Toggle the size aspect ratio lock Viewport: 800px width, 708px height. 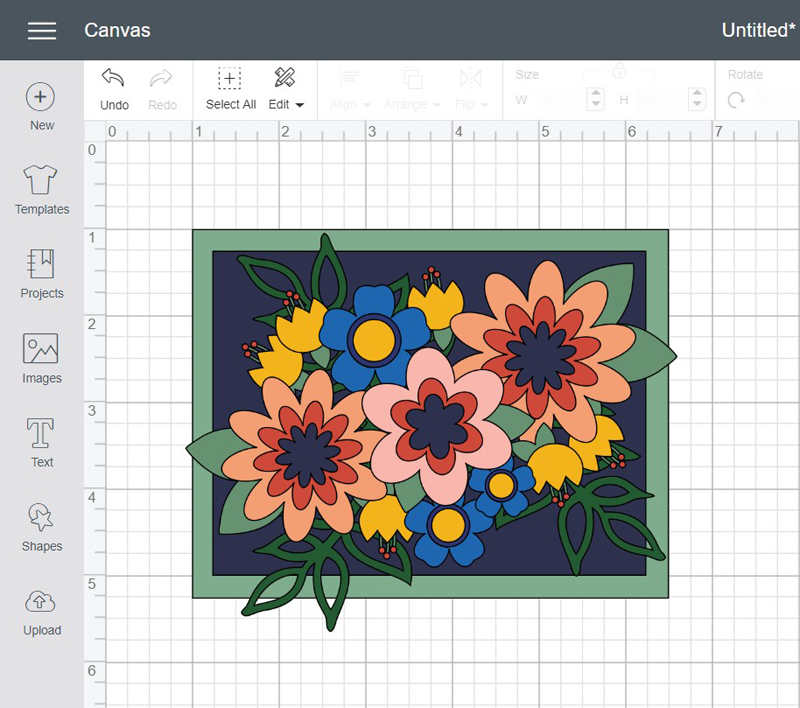tap(619, 72)
